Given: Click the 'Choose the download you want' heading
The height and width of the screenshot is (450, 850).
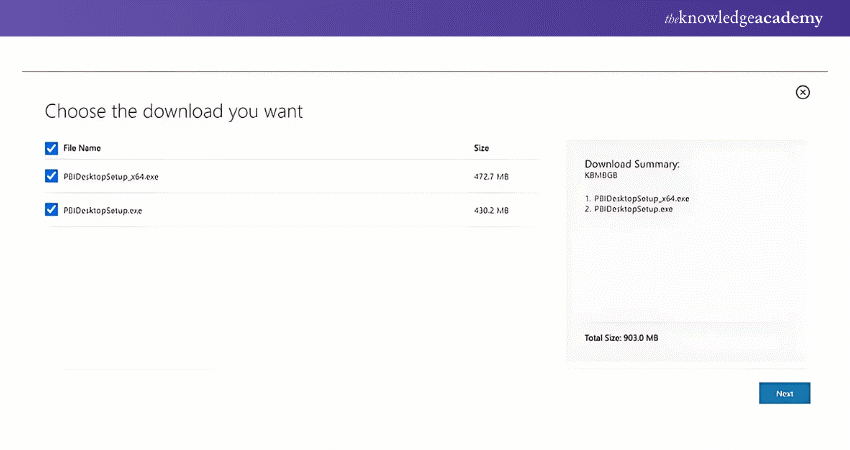Looking at the screenshot, I should pos(173,111).
